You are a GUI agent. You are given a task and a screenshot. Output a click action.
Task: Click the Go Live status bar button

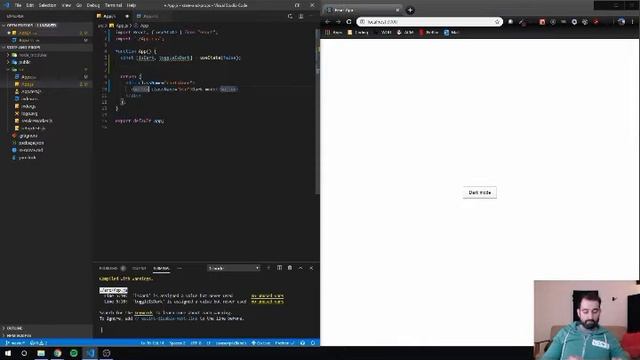pos(261,343)
